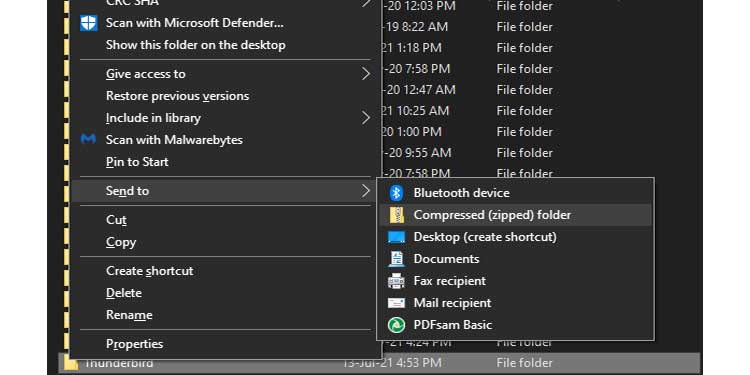Click the Fax recipient printer icon
This screenshot has height=375, width=750.
[x=396, y=281]
